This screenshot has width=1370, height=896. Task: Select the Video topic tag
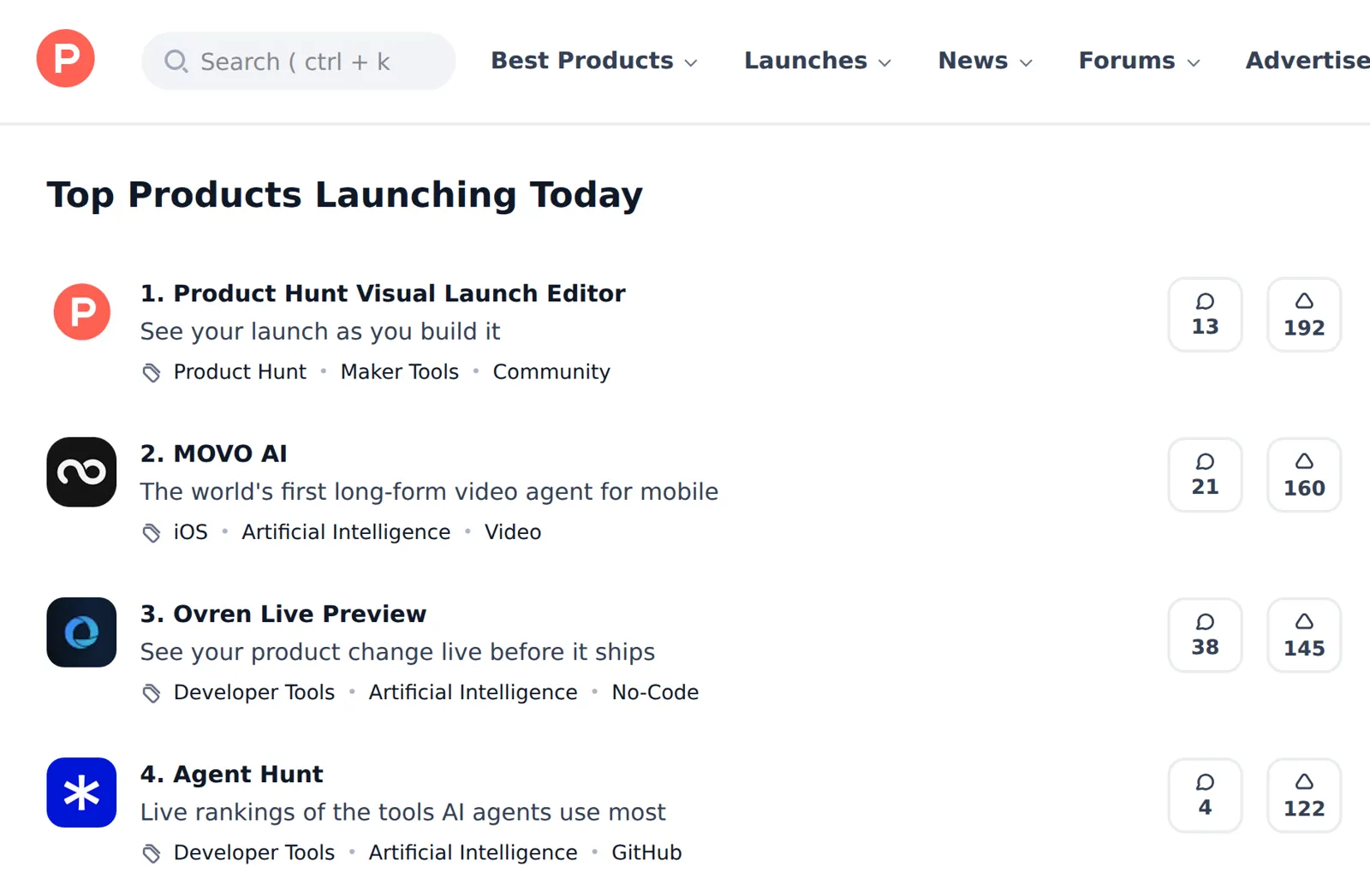(x=513, y=532)
